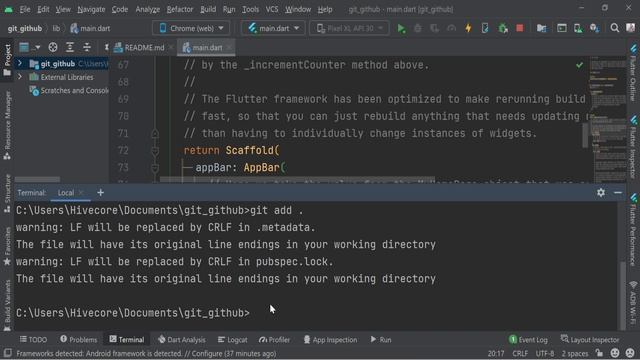Toggle the fold marker at line 72
Image resolution: width=640 pixels, height=360 pixels.
(x=155, y=151)
